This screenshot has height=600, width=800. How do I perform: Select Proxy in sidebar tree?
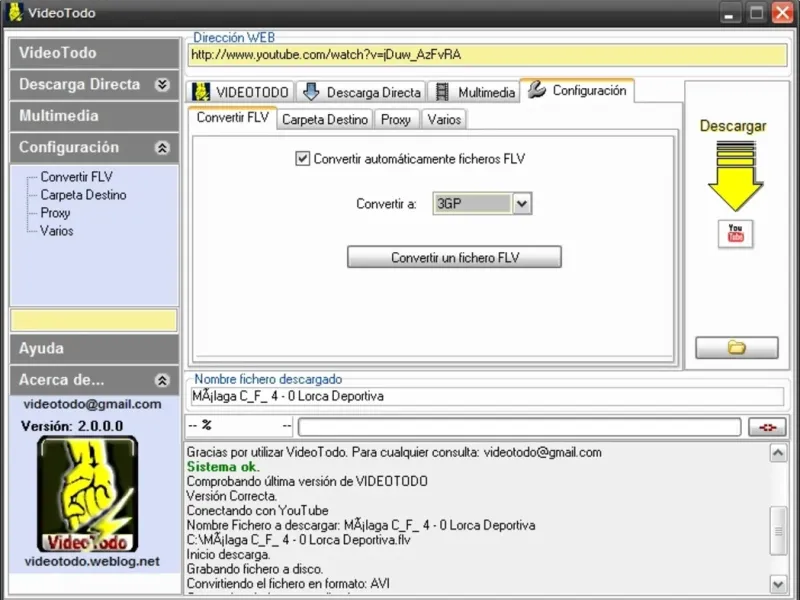pyautogui.click(x=55, y=213)
